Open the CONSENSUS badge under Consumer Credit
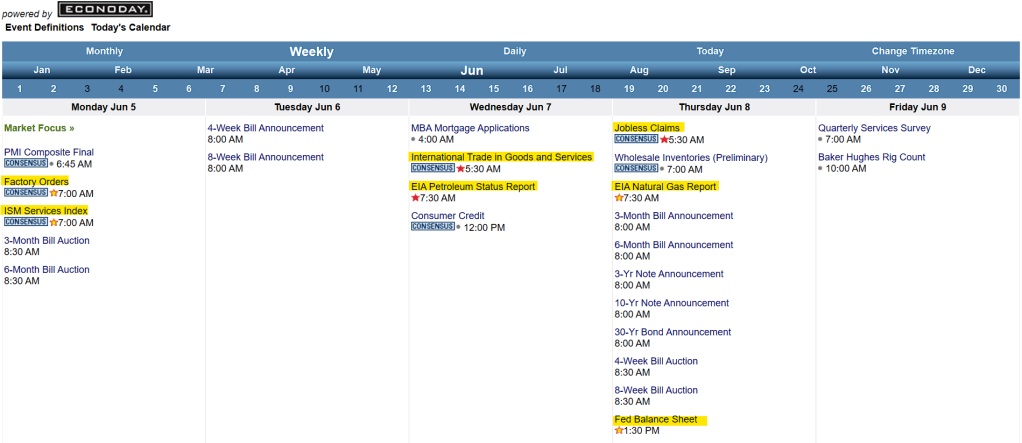 [432, 227]
